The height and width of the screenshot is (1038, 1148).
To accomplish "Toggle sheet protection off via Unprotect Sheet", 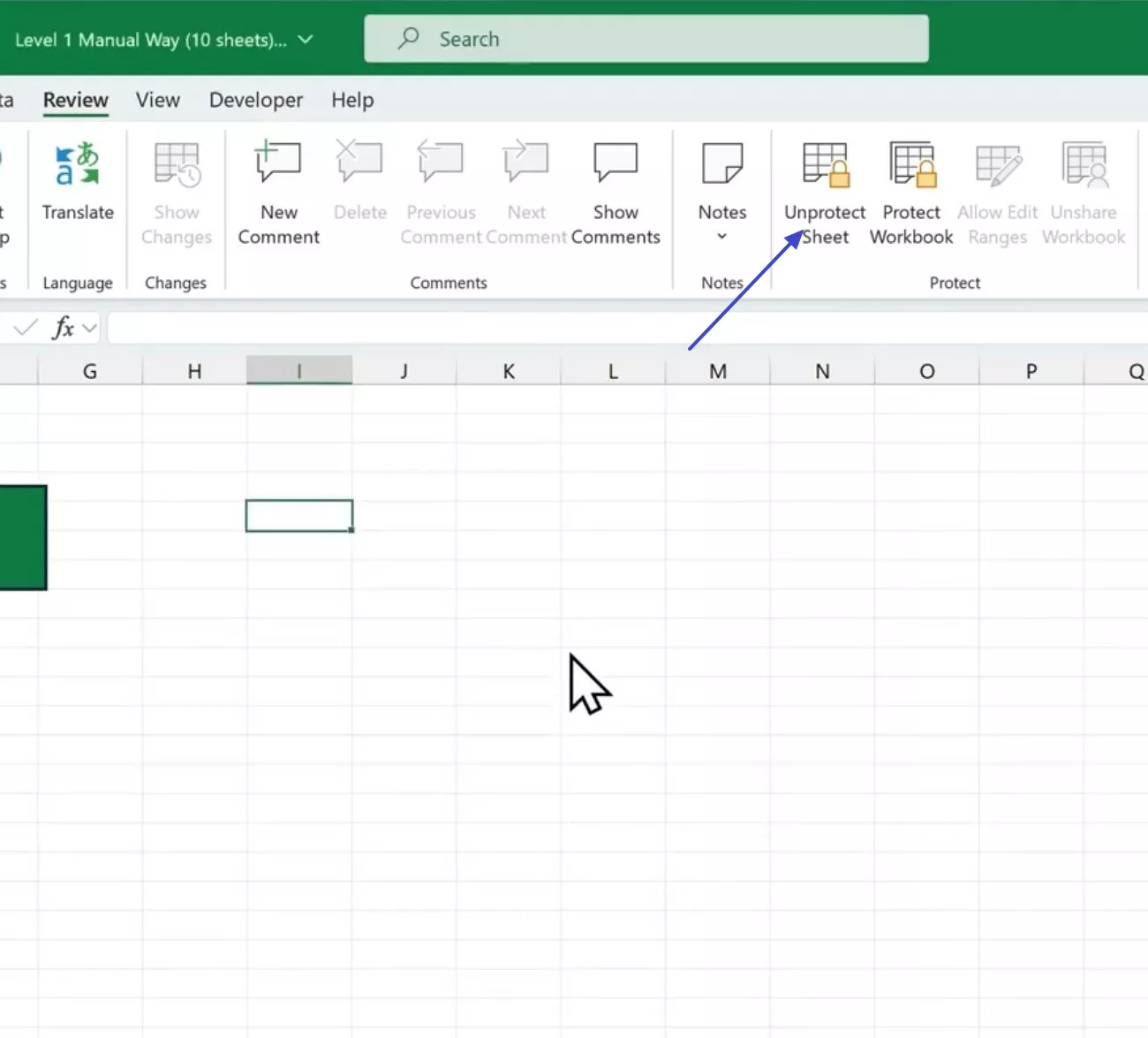I will click(x=823, y=190).
